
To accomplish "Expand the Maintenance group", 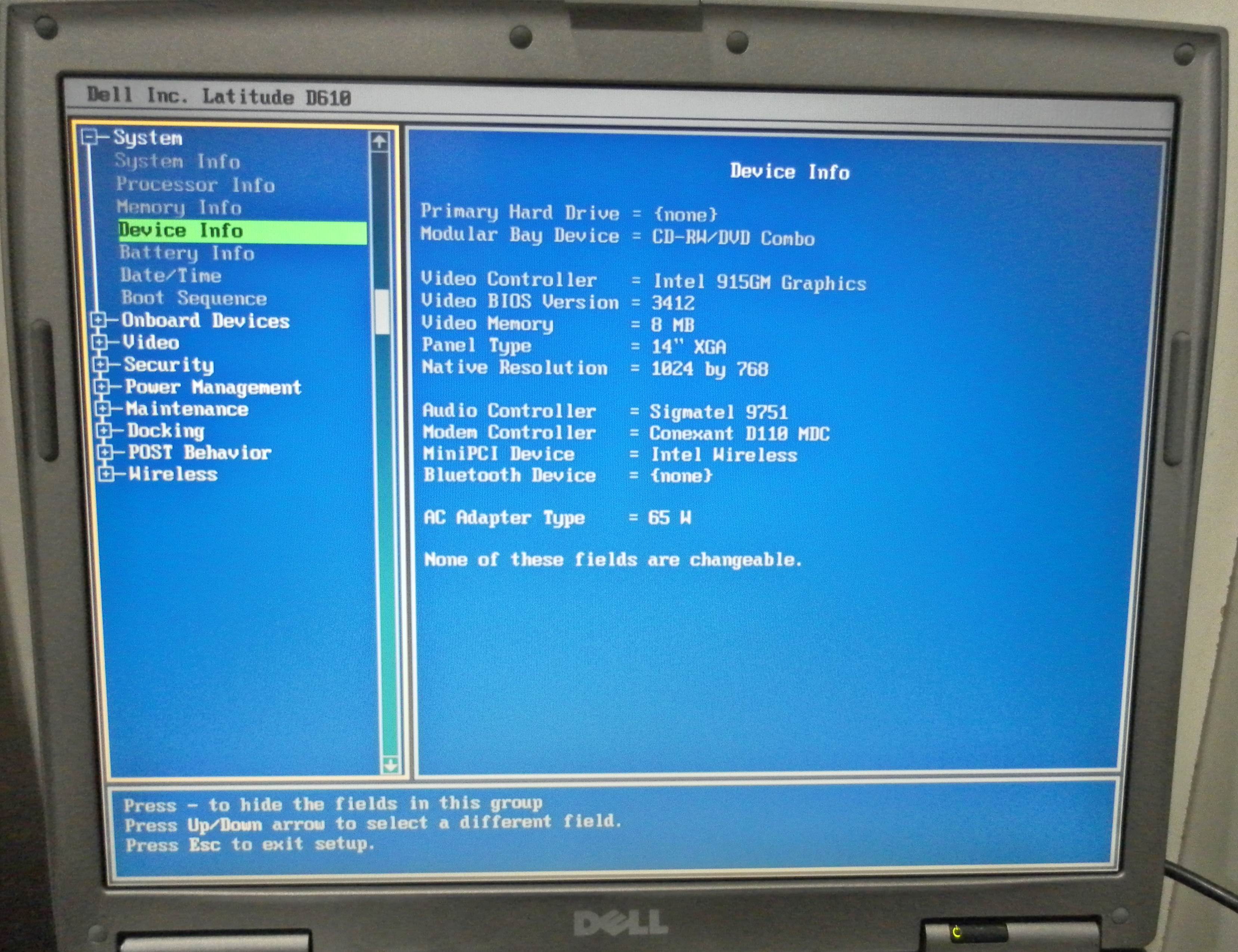I will (103, 409).
